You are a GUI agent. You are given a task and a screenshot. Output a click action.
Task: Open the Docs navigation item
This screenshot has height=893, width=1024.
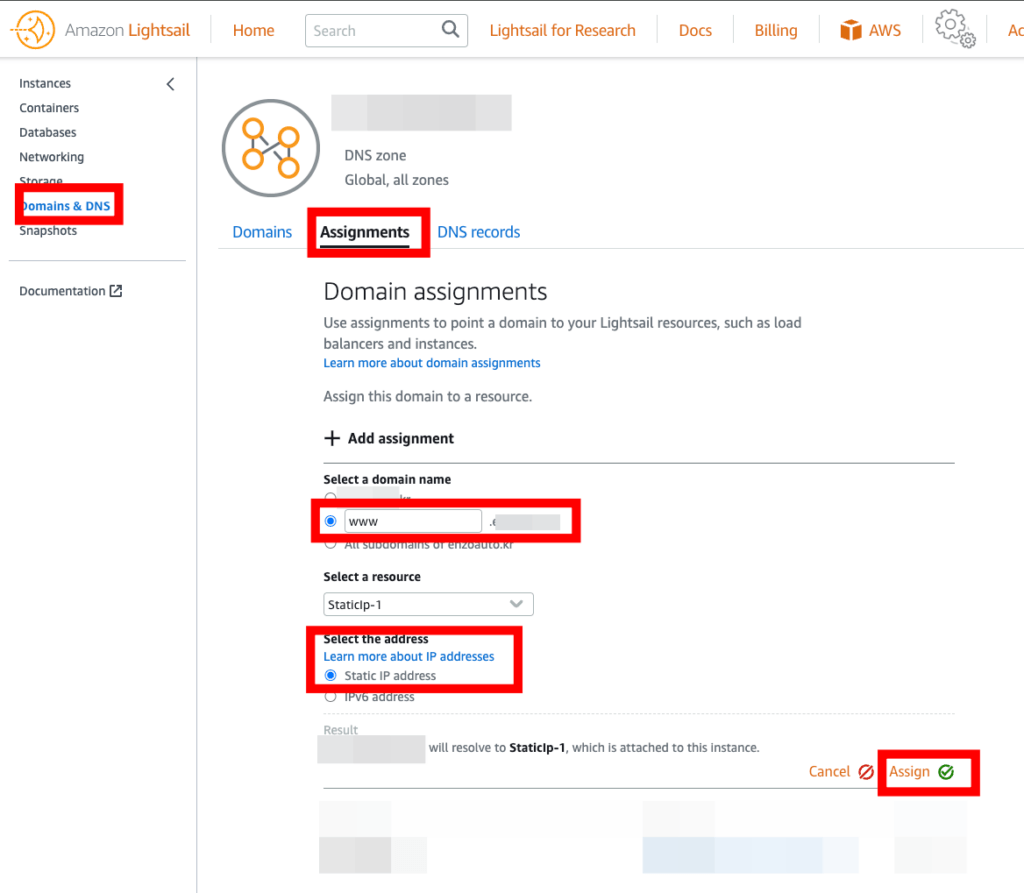[x=695, y=31]
